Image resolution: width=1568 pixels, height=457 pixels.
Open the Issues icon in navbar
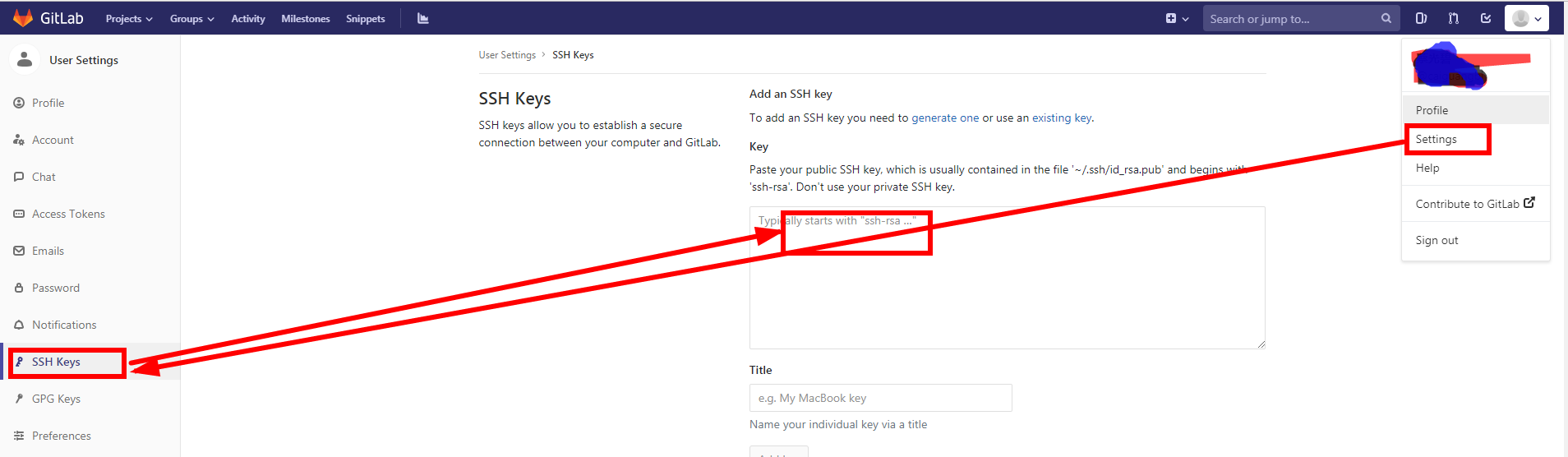tap(1421, 18)
